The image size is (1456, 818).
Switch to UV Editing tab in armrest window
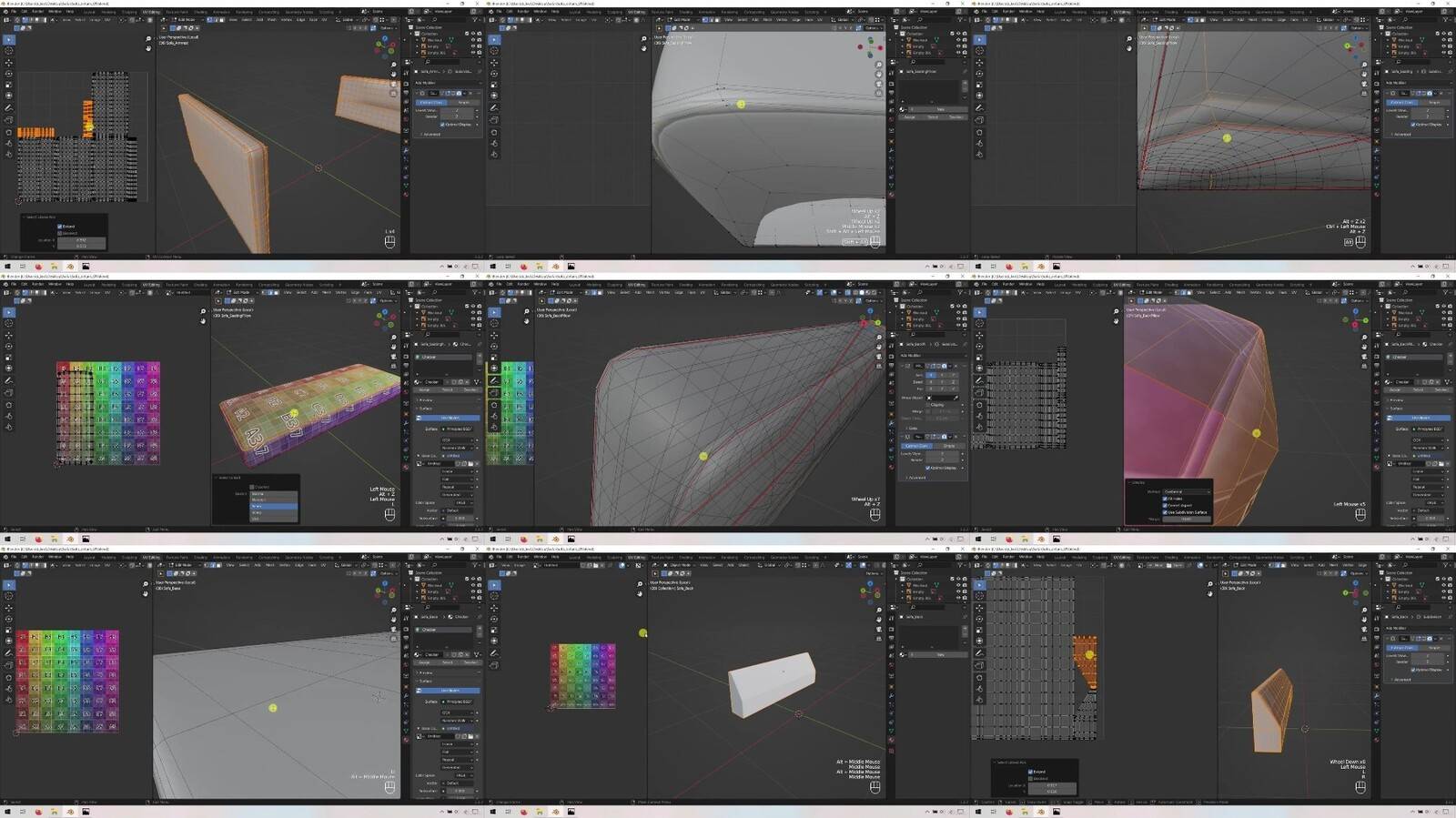[x=150, y=12]
